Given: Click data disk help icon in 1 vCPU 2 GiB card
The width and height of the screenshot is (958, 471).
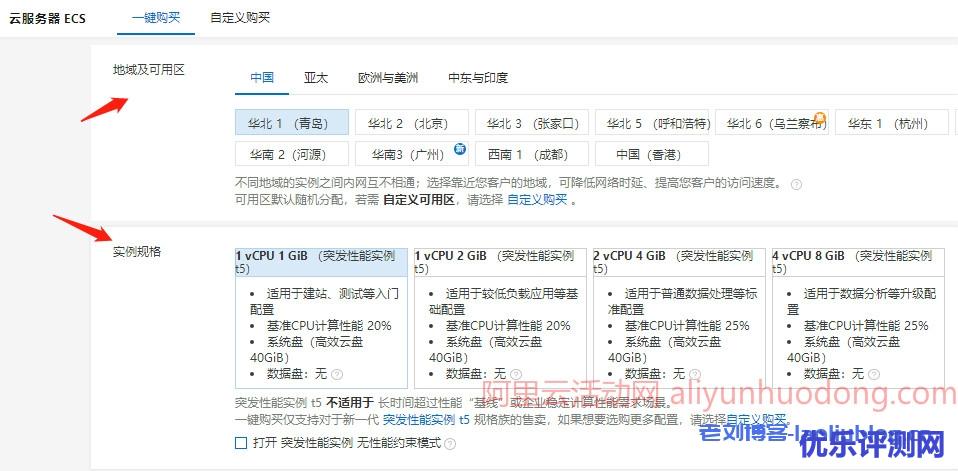Looking at the screenshot, I should [x=516, y=374].
